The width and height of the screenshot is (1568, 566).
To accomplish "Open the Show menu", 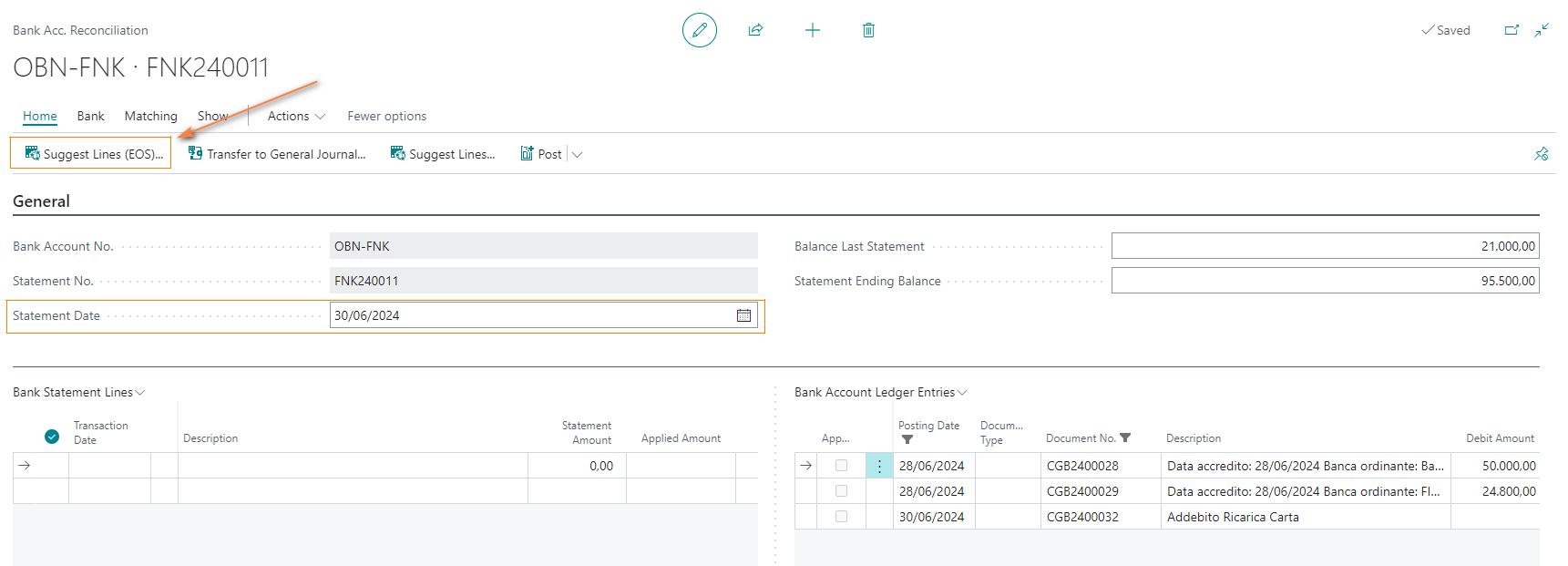I will tap(212, 116).
